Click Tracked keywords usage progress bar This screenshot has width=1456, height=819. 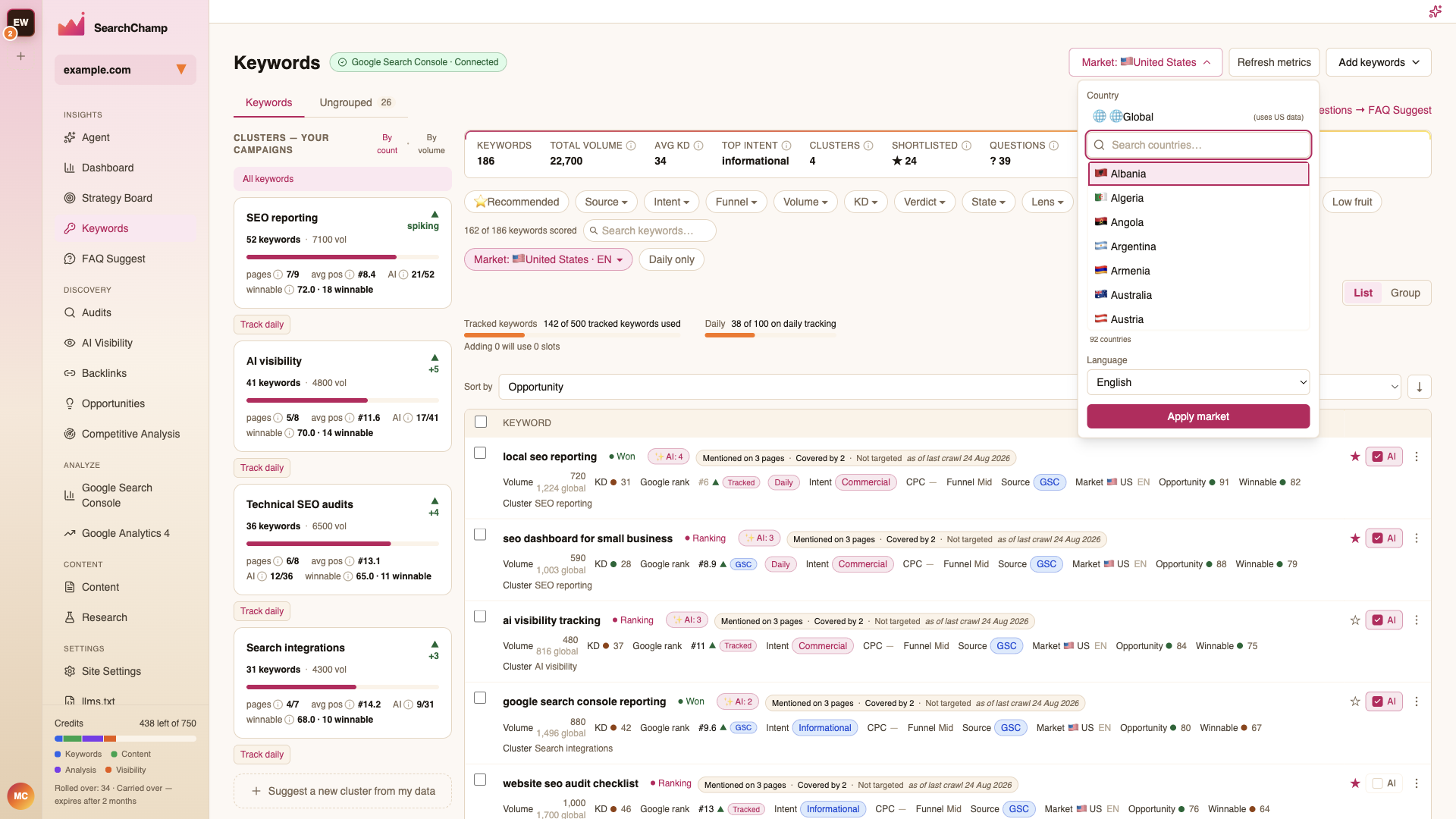[573, 335]
